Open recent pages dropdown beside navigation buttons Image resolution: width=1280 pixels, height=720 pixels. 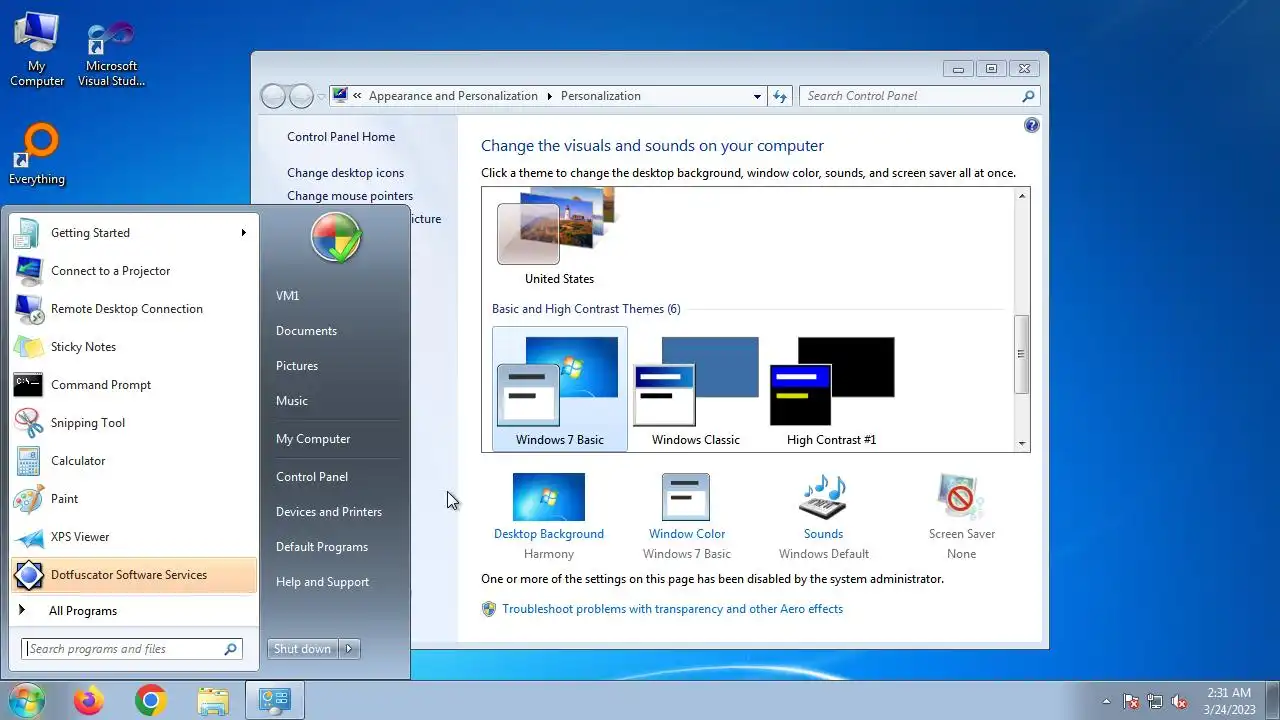[321, 96]
